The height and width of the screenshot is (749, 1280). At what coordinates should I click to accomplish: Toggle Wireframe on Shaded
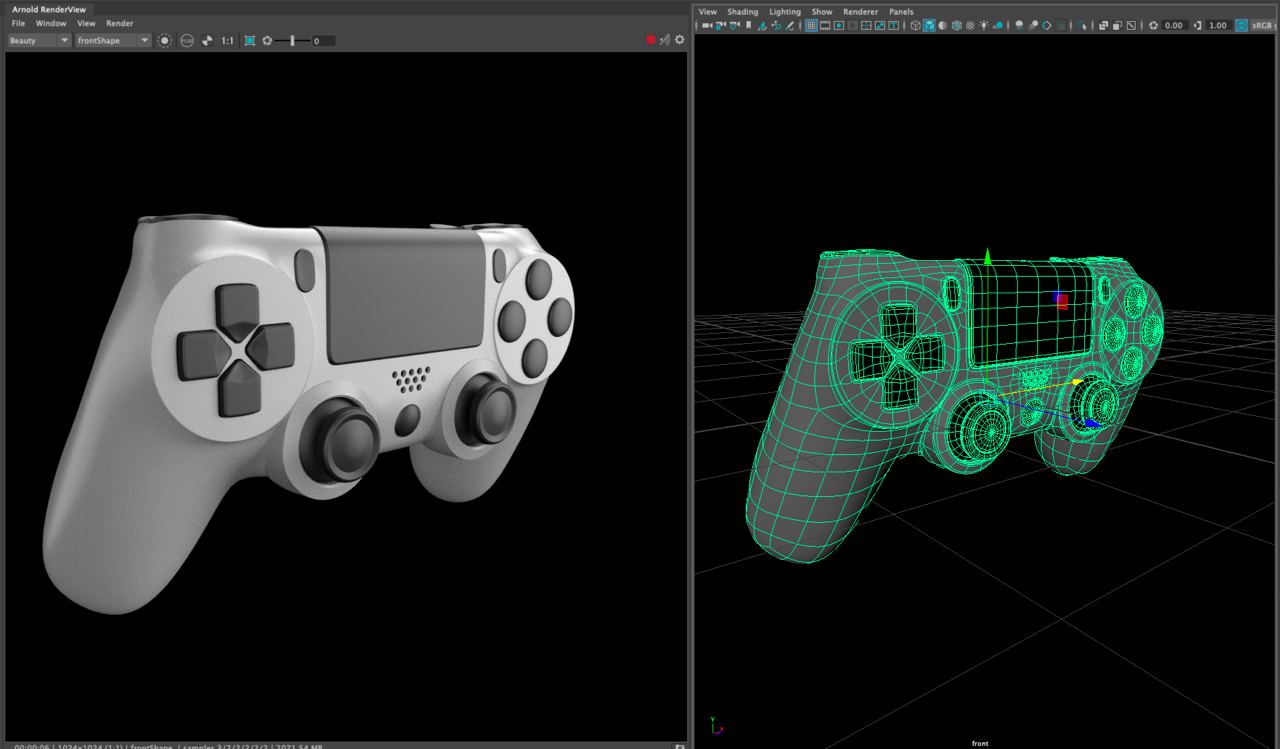click(956, 25)
